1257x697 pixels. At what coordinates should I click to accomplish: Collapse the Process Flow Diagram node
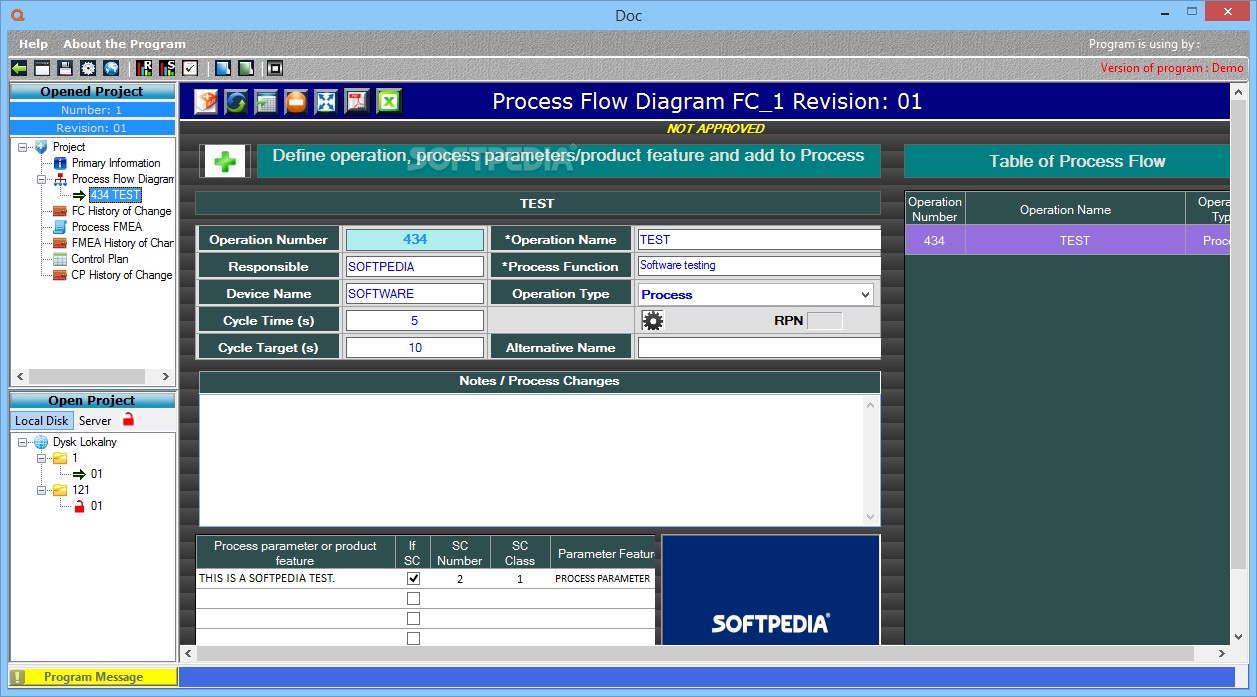click(x=42, y=179)
